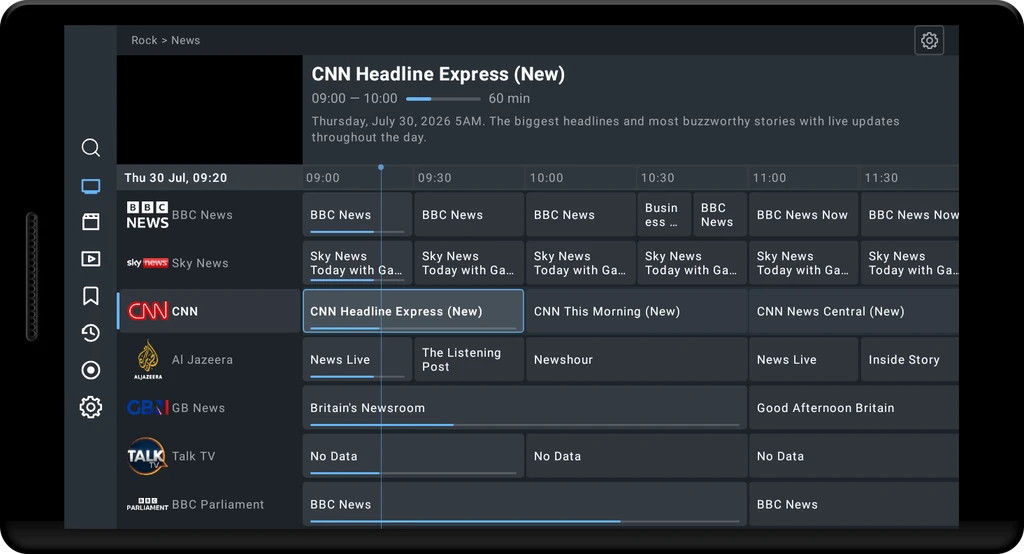
Task: Select CNN This Morning (New) program
Action: (x=636, y=311)
